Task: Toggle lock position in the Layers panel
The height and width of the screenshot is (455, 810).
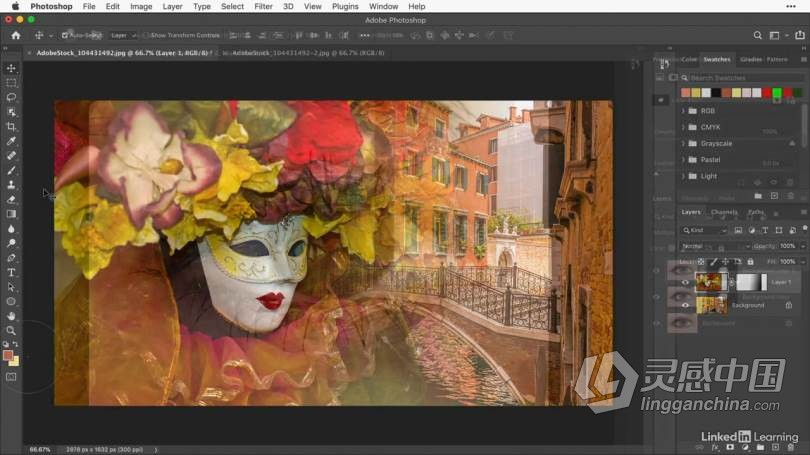Action: click(725, 262)
